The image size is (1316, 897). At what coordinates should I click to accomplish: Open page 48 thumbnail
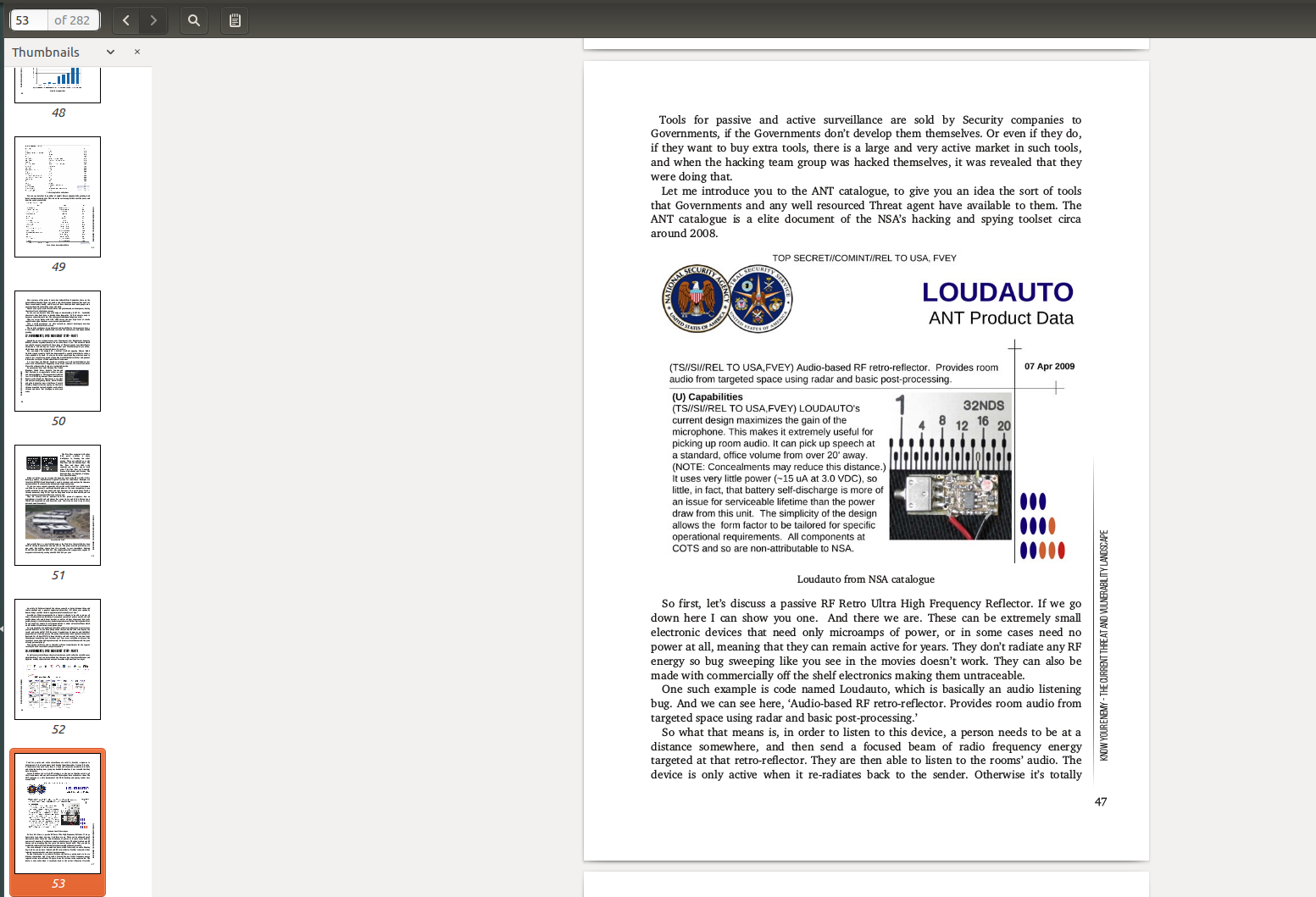[58, 85]
